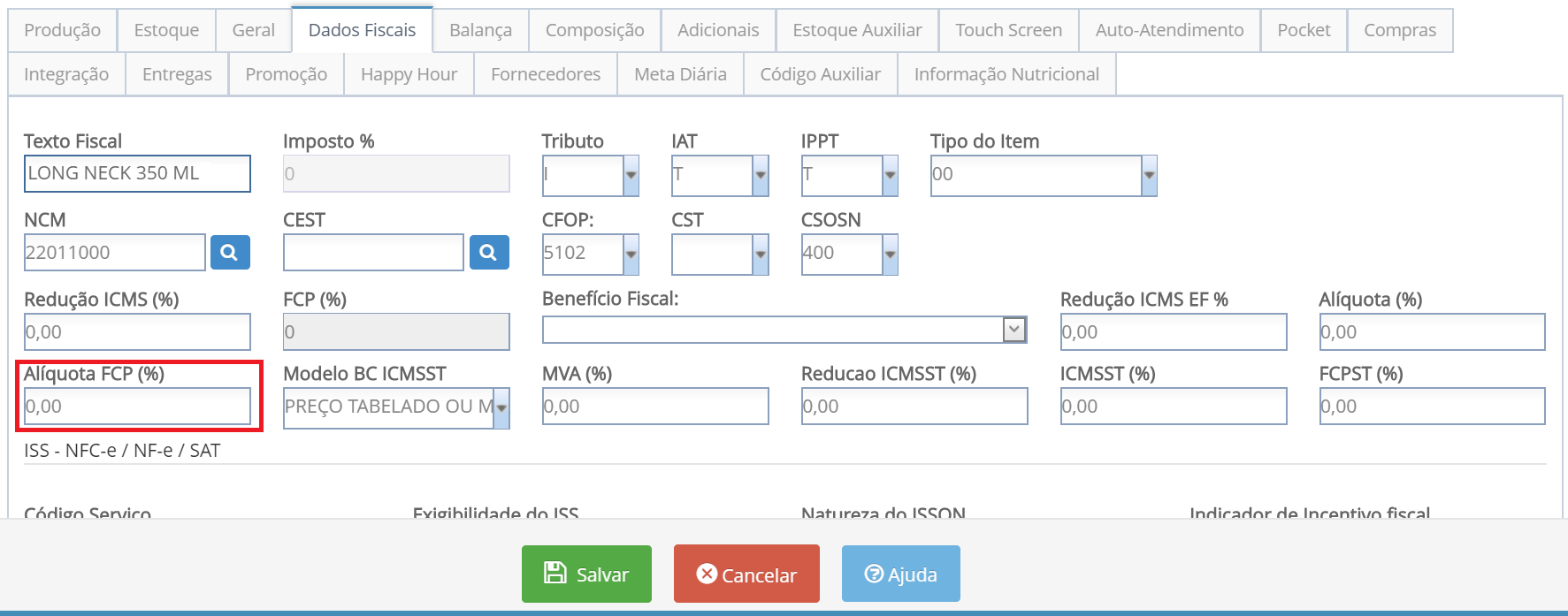Switch to the Meta Diária tab

tap(681, 74)
